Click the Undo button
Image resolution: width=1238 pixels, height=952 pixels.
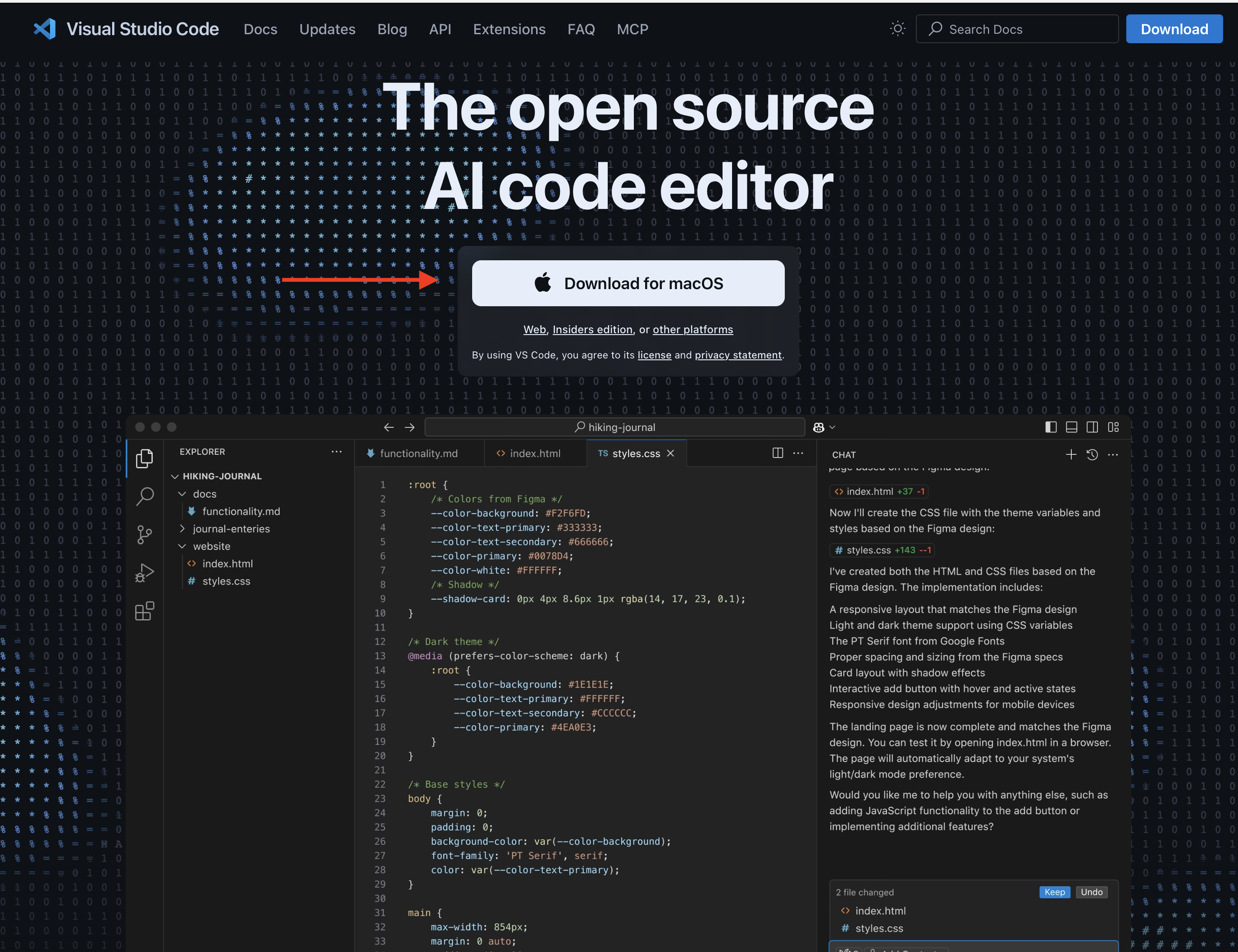click(x=1091, y=892)
